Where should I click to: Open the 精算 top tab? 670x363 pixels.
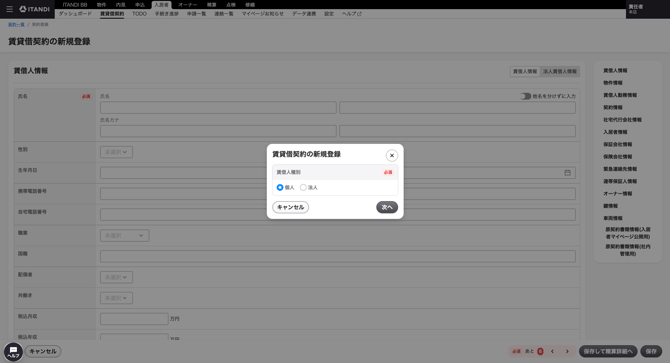click(x=212, y=5)
